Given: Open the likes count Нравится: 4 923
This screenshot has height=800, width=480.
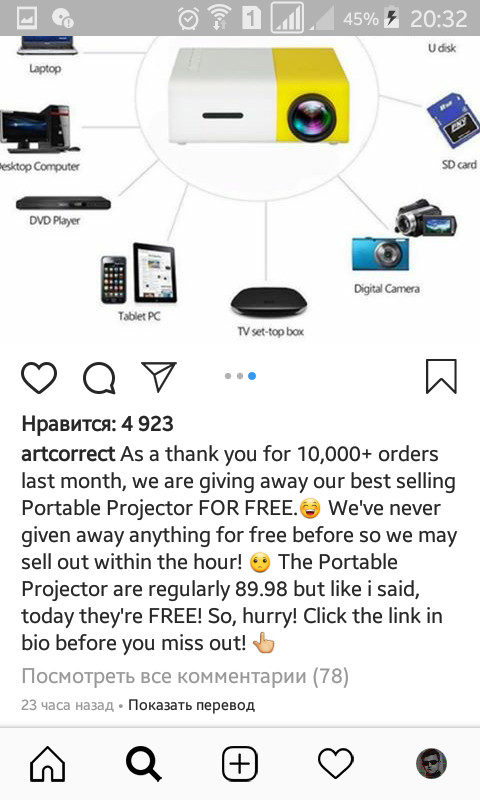Looking at the screenshot, I should [97, 424].
